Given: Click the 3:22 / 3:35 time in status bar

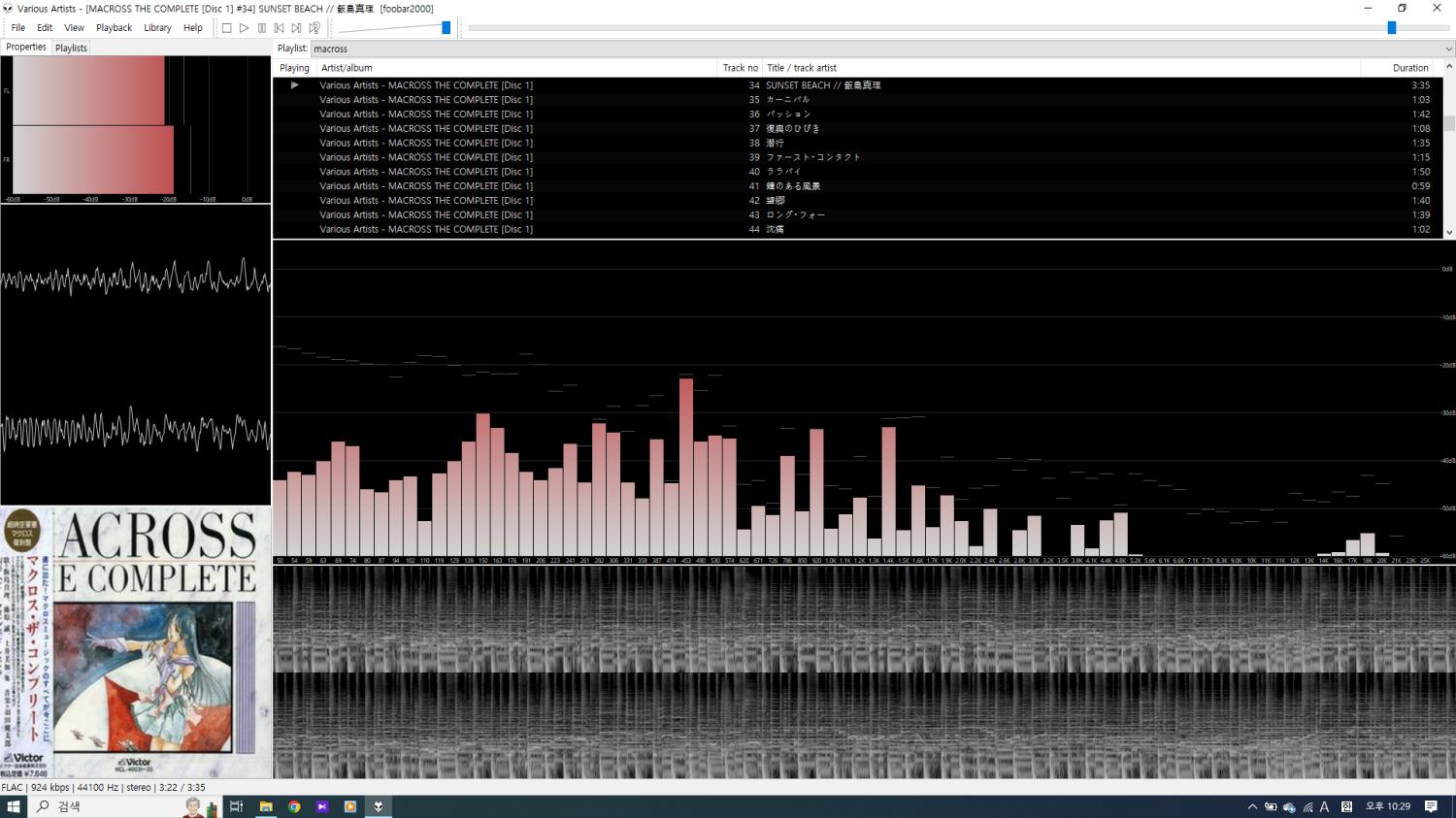Looking at the screenshot, I should click(x=182, y=788).
